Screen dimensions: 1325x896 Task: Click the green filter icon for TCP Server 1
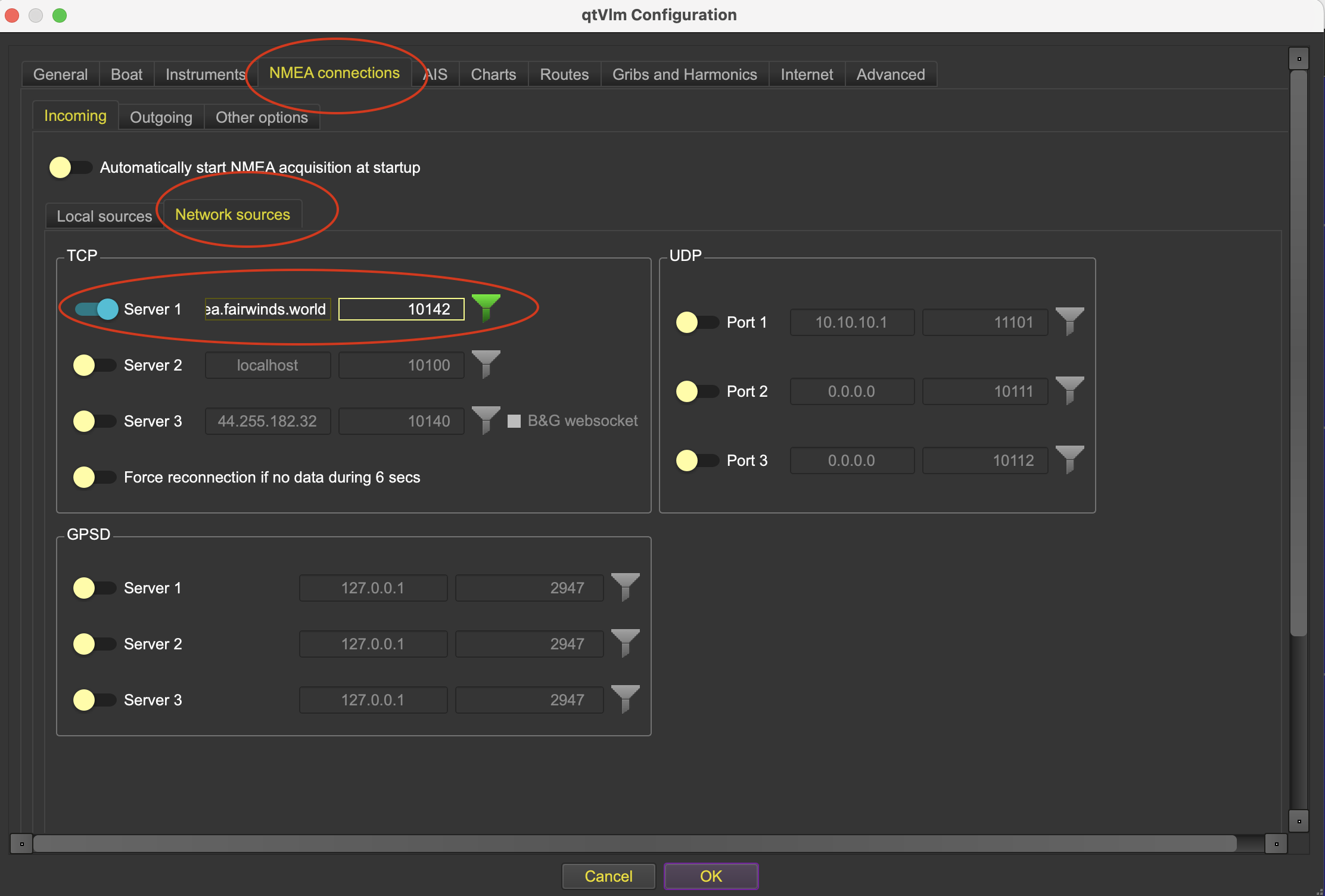click(x=486, y=307)
